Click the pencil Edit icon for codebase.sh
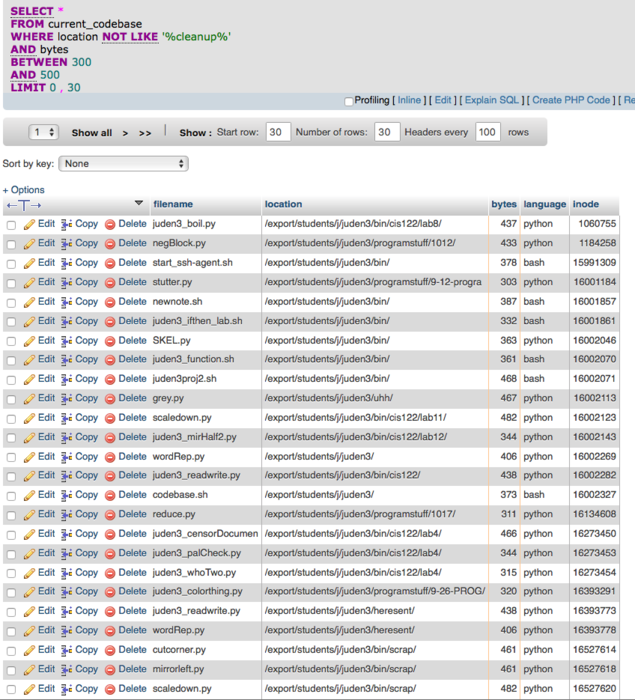 click(x=29, y=495)
